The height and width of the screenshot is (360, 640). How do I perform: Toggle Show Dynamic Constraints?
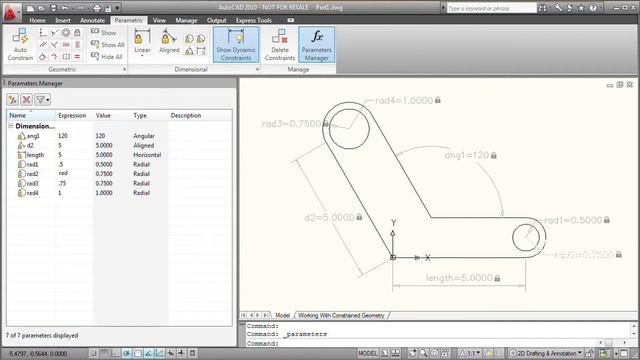pyautogui.click(x=236, y=44)
